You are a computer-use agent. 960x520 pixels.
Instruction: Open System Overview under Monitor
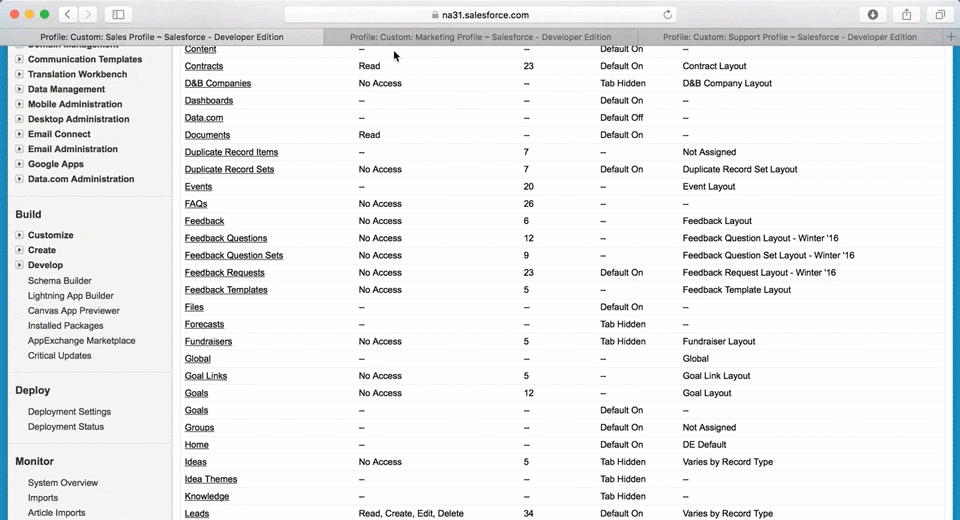[62, 483]
